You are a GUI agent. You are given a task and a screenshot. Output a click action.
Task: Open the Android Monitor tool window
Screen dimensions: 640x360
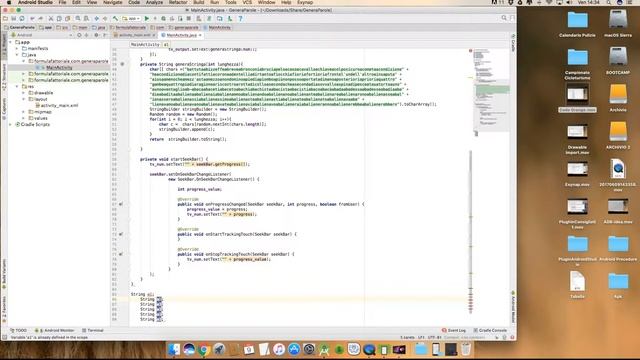click(55, 330)
